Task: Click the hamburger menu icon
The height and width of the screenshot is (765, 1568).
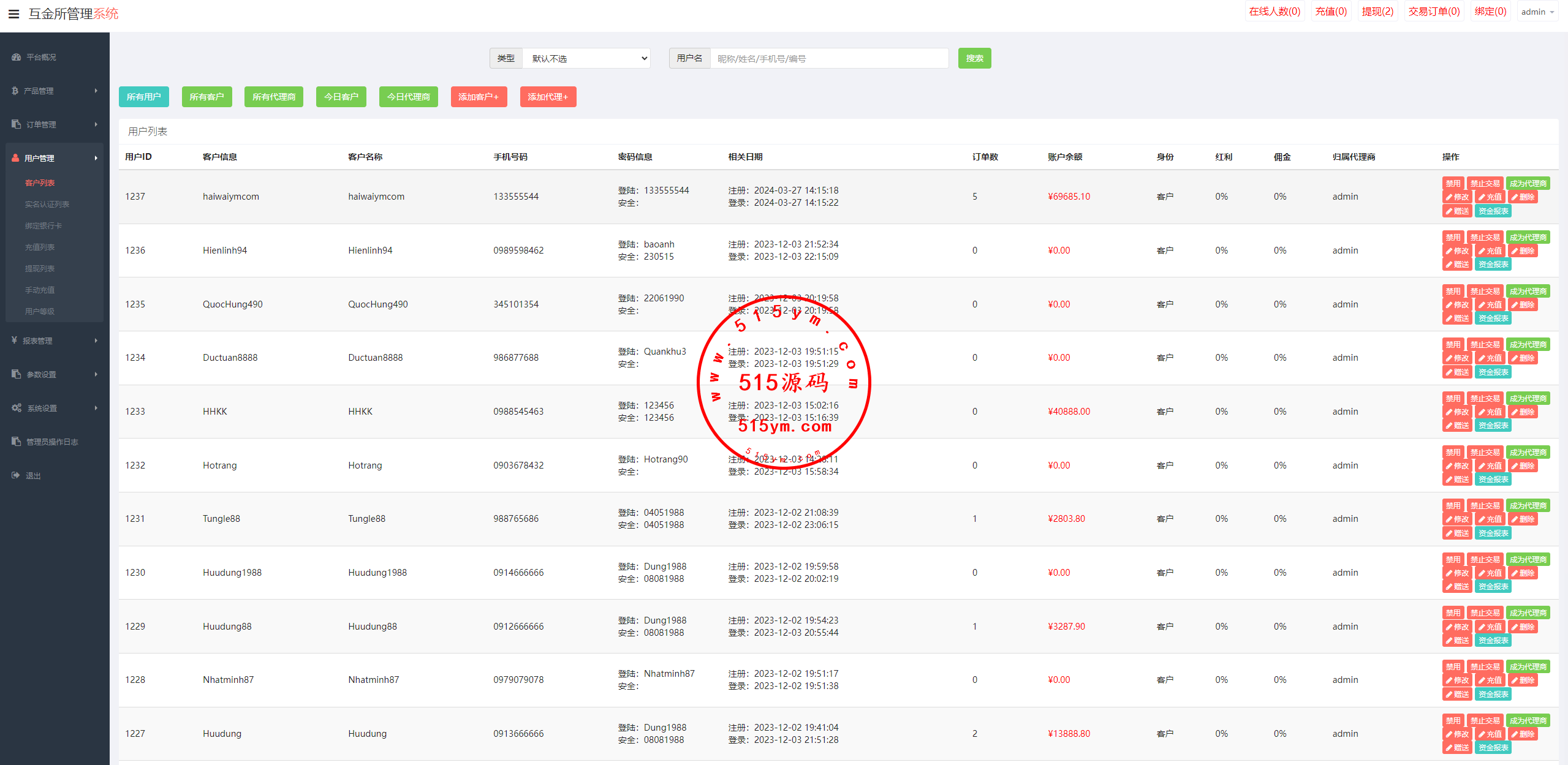Action: tap(13, 13)
